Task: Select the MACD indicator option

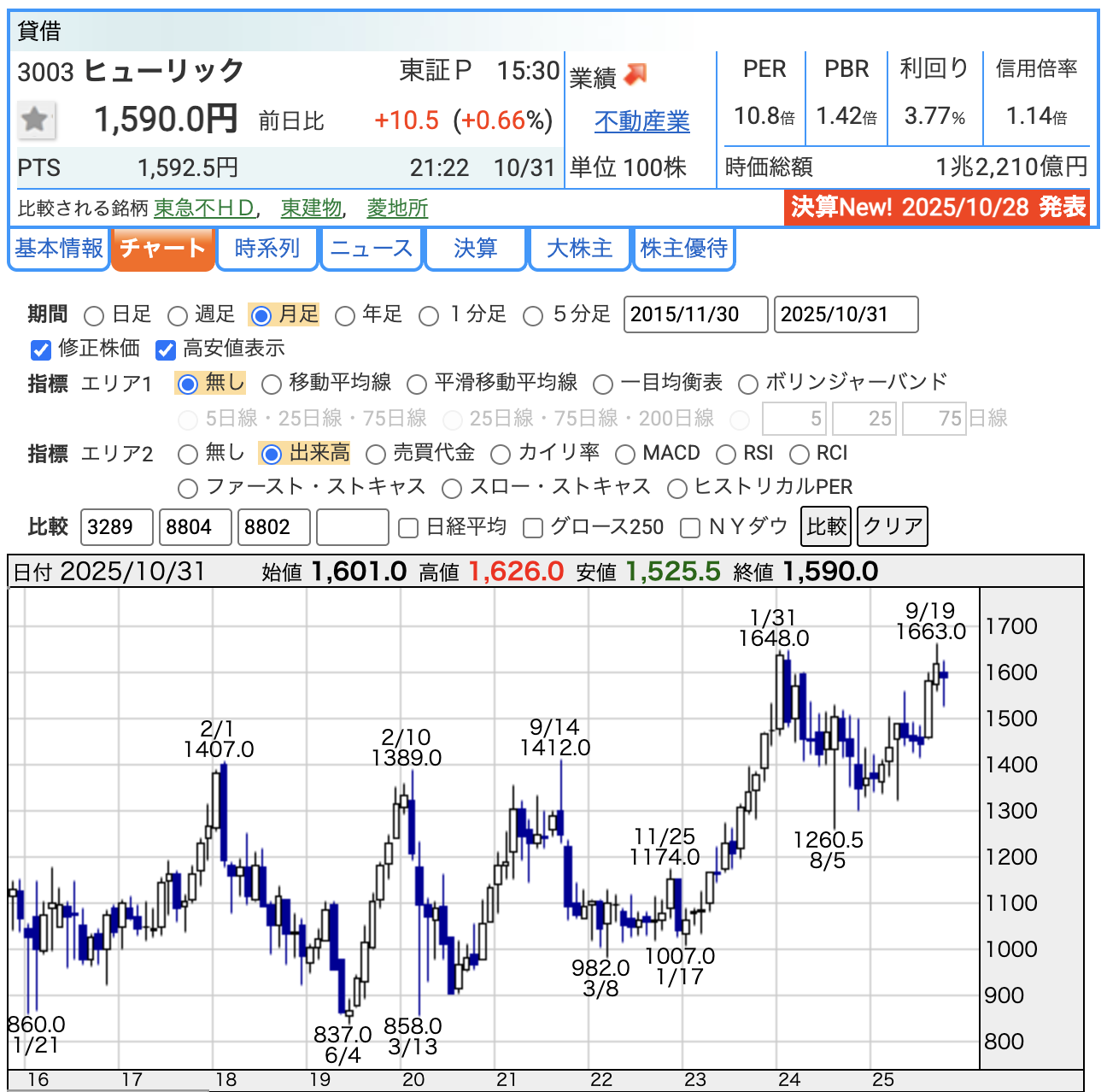Action: tap(625, 455)
